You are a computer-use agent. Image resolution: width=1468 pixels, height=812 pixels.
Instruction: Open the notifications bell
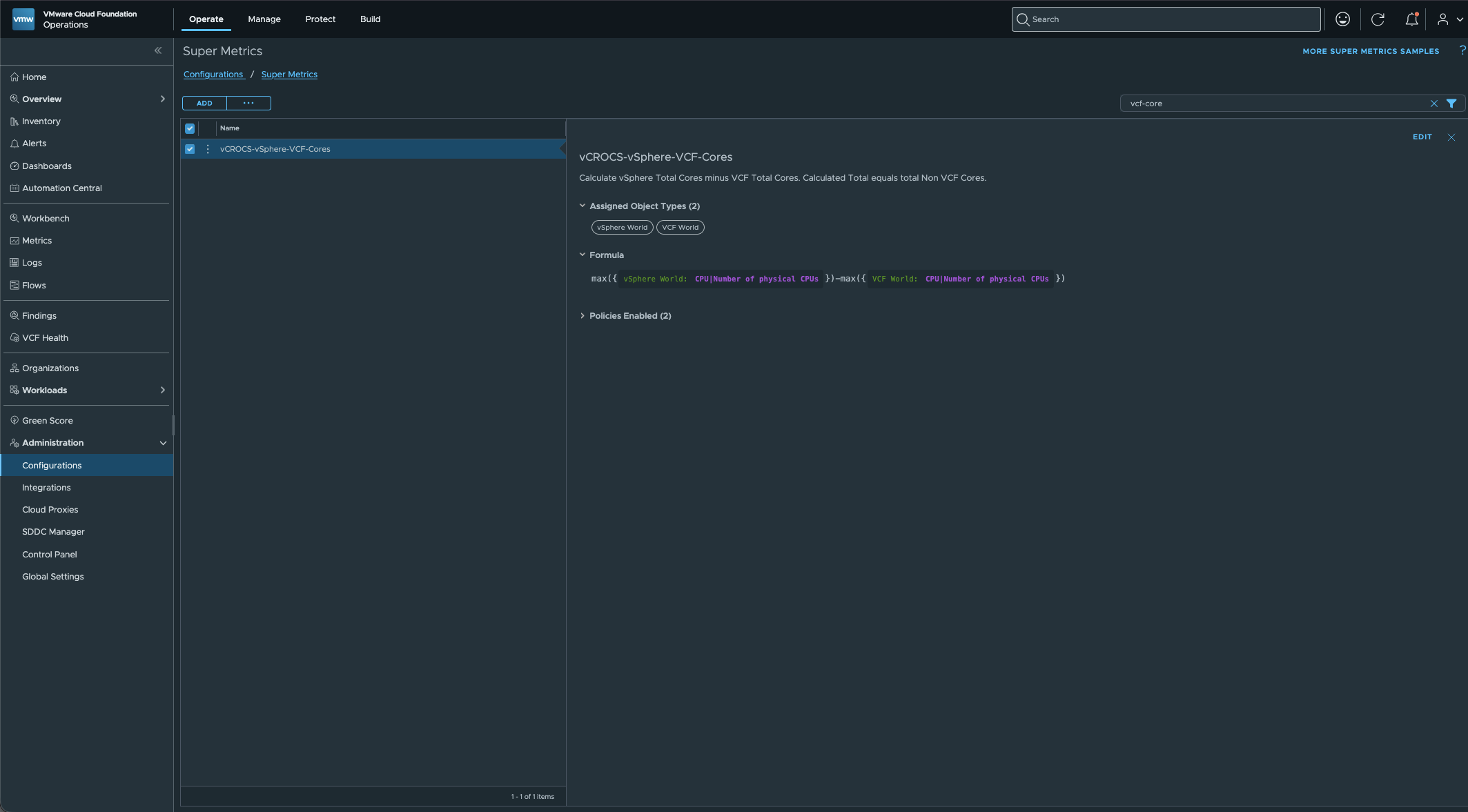pyautogui.click(x=1411, y=19)
